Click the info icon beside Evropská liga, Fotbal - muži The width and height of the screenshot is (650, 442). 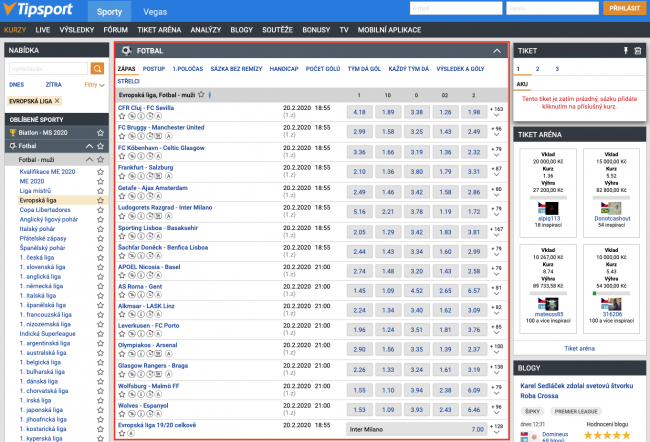[x=209, y=95]
